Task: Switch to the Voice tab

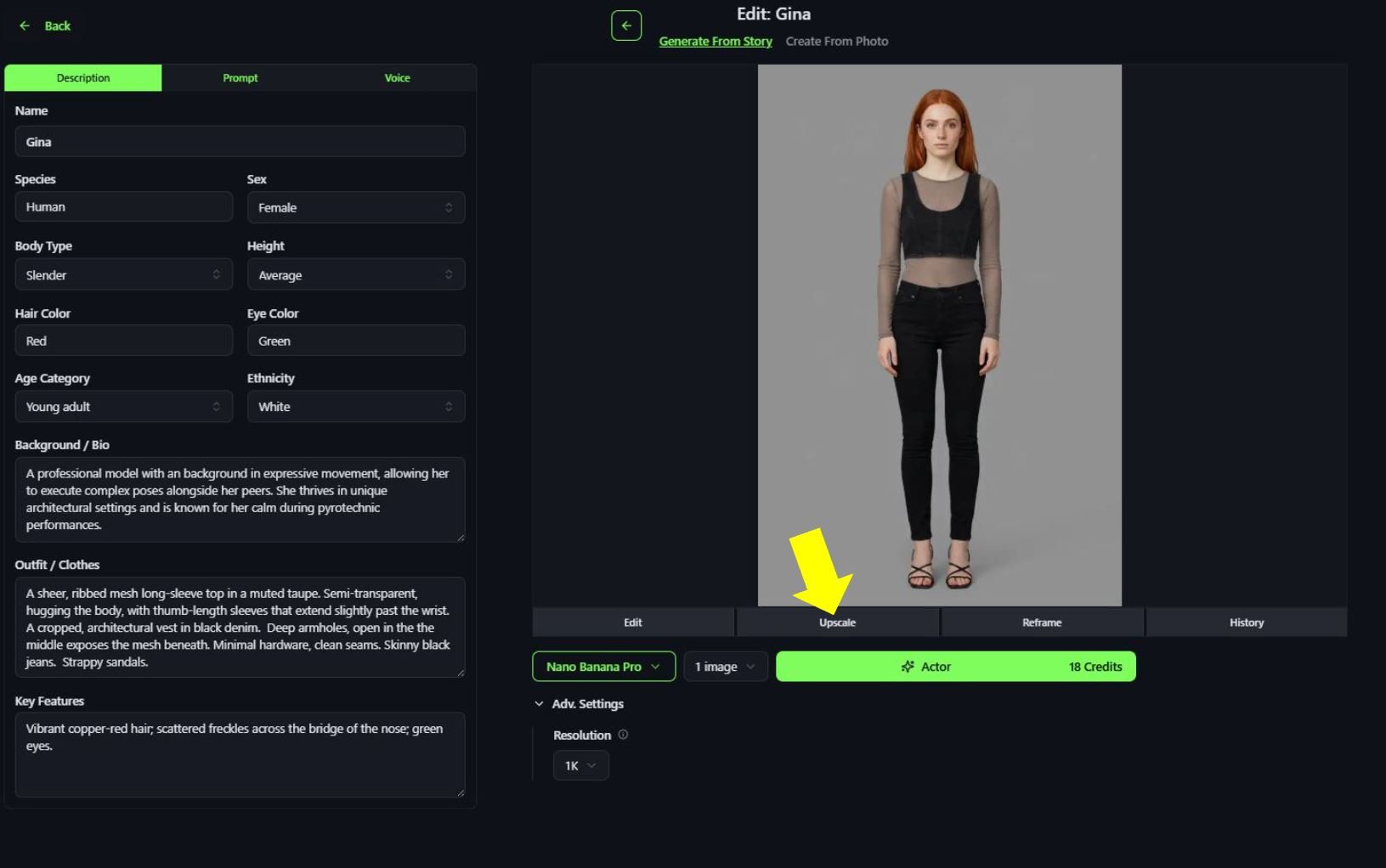Action: 397,77
